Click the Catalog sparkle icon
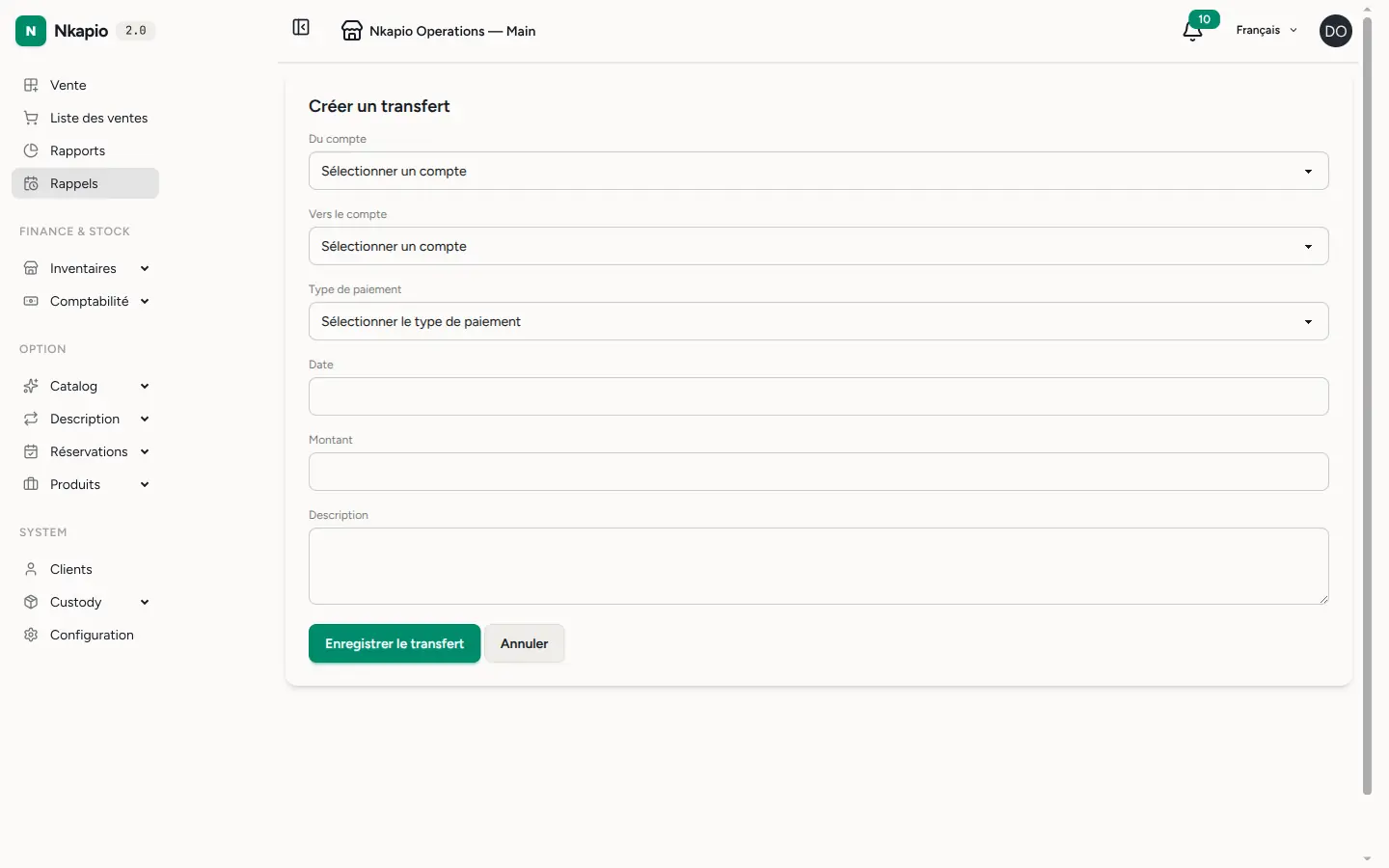The height and width of the screenshot is (868, 1389). tap(31, 386)
